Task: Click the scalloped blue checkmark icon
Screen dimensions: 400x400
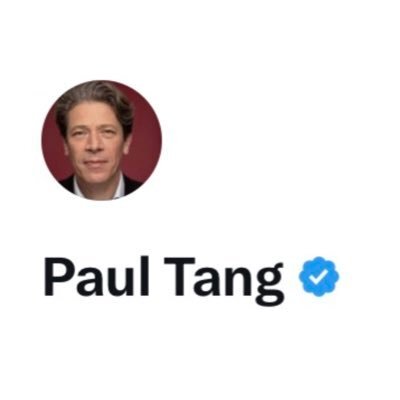Action: coord(319,277)
